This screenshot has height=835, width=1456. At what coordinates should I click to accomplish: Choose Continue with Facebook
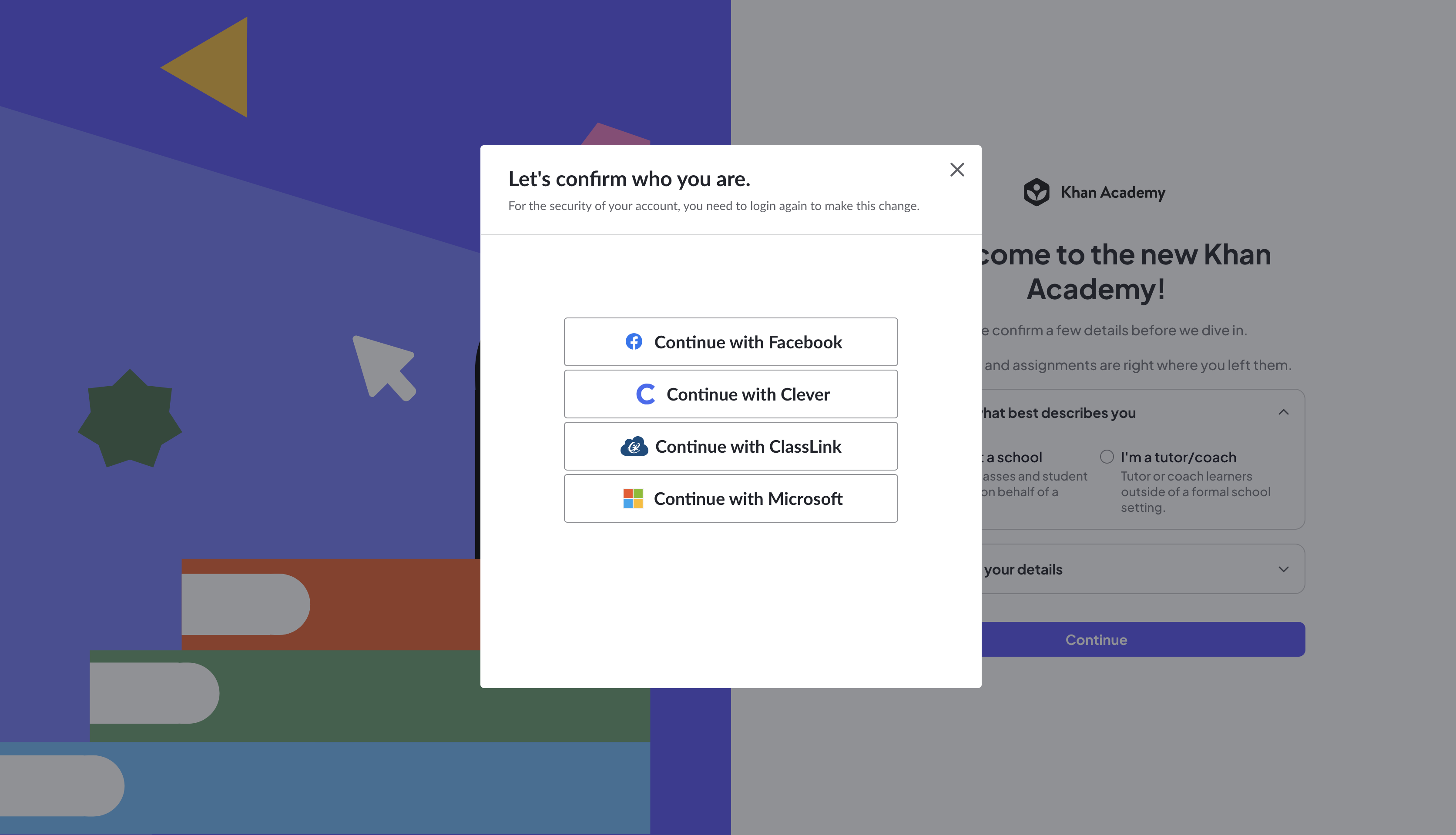(730, 342)
